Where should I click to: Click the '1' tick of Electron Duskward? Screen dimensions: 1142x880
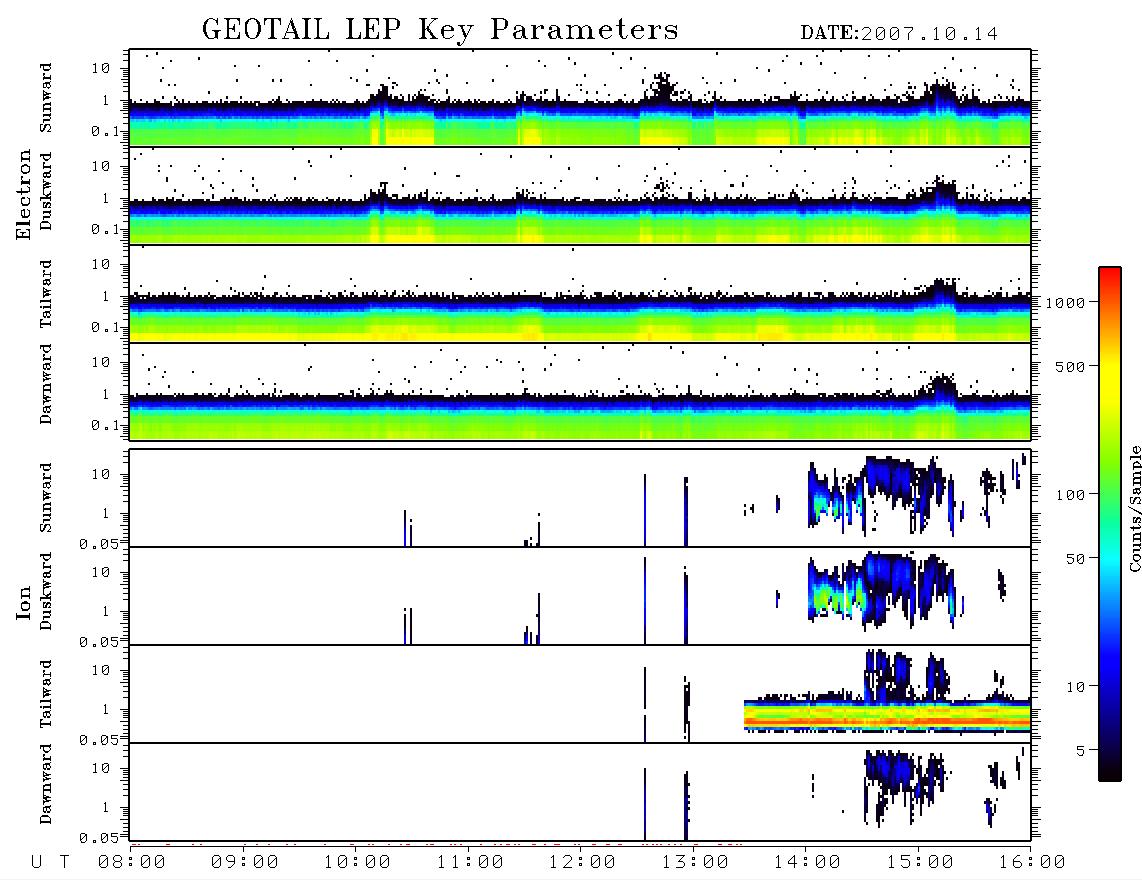106,198
